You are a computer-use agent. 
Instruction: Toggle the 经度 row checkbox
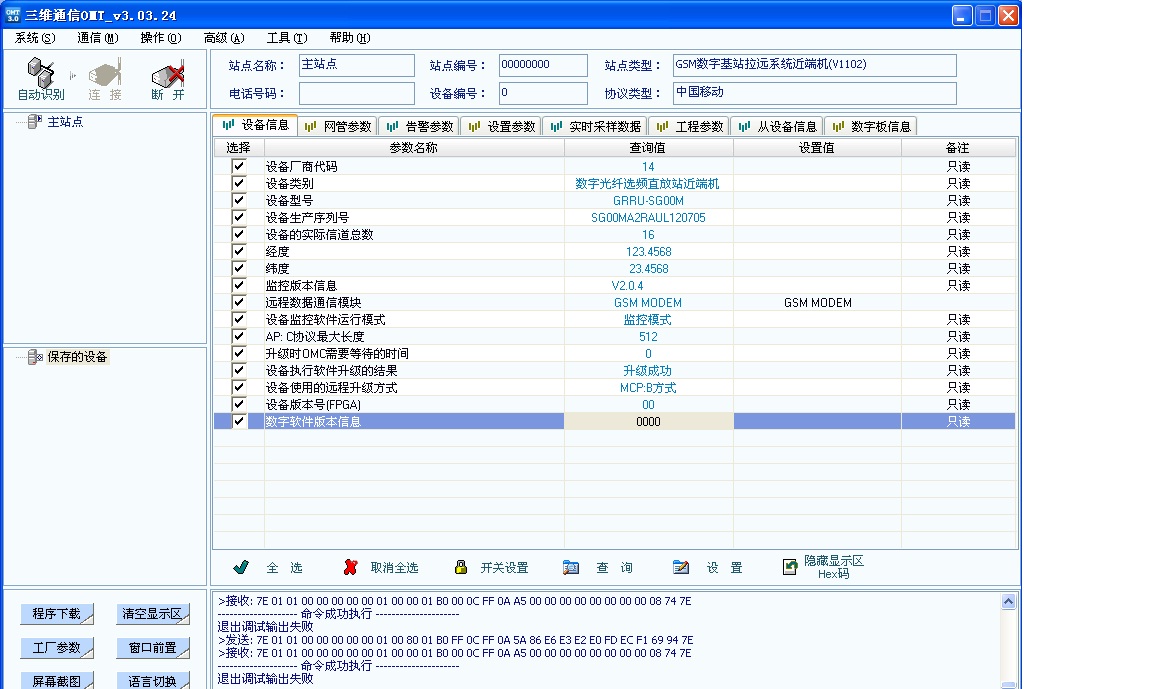click(x=238, y=251)
